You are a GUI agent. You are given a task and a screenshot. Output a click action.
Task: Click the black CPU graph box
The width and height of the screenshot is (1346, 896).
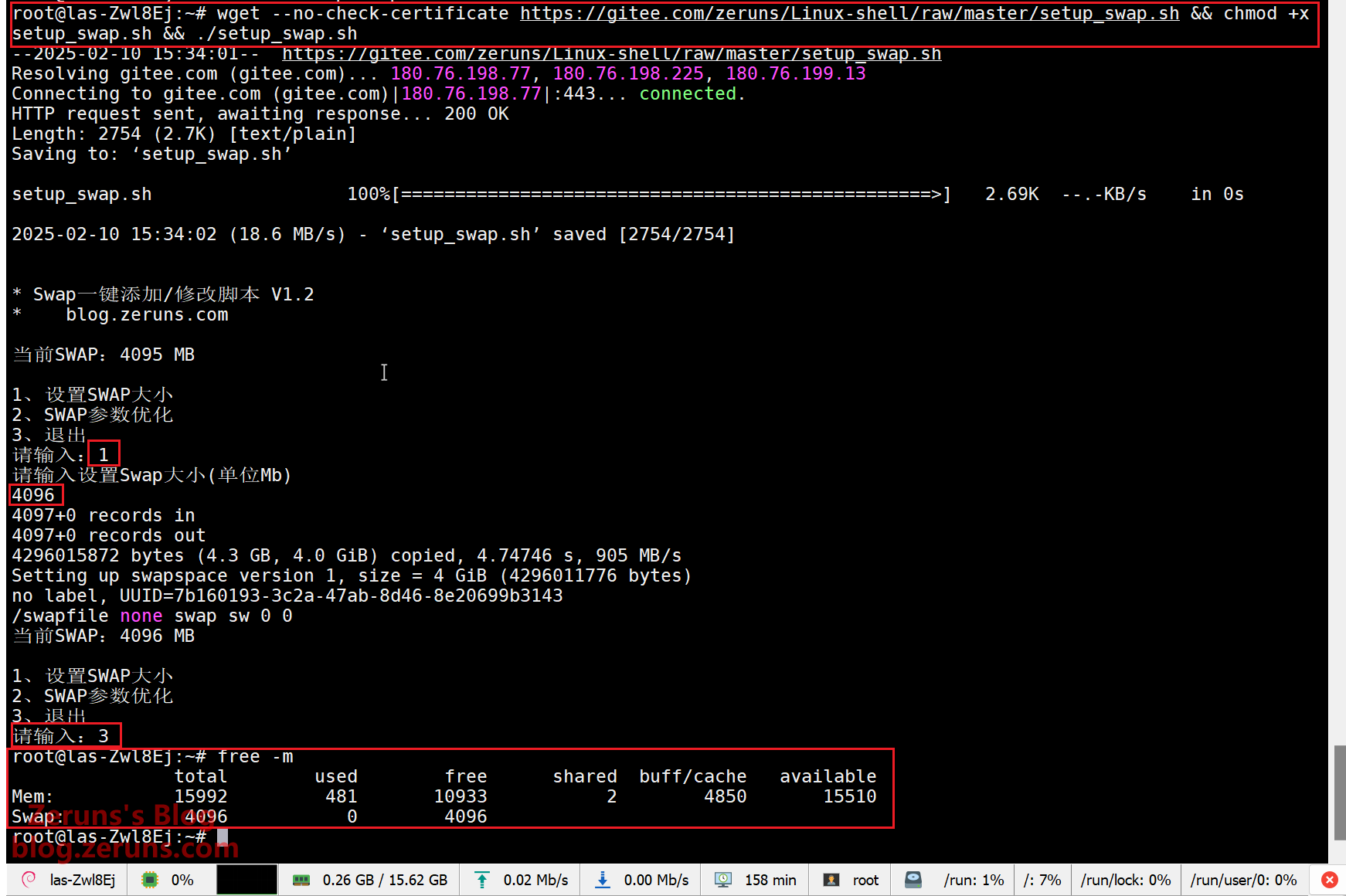pos(246,880)
